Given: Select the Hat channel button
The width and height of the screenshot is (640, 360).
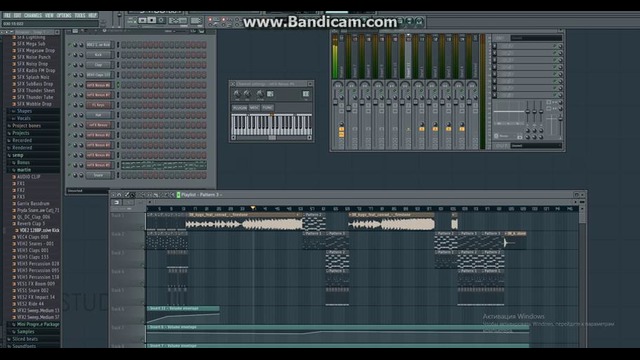Looking at the screenshot, I should [98, 115].
